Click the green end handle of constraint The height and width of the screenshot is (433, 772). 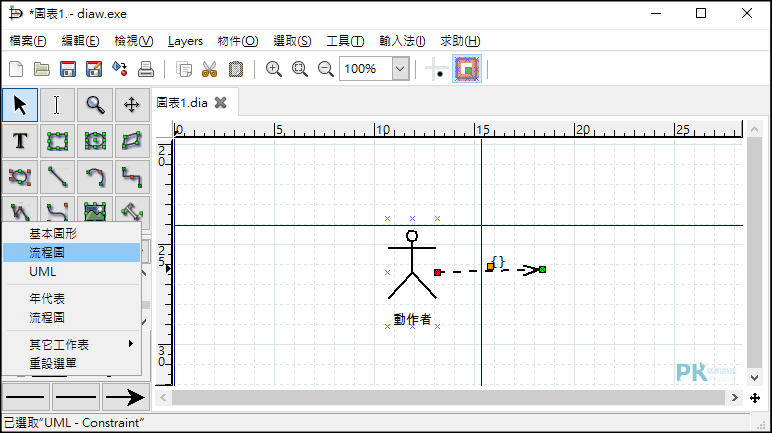543,269
